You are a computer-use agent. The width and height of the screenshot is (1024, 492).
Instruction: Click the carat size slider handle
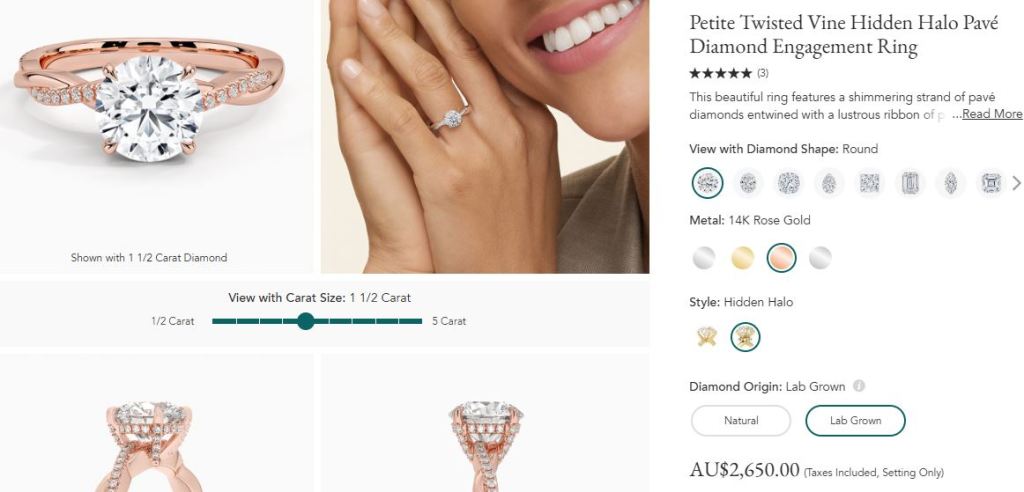(x=306, y=321)
